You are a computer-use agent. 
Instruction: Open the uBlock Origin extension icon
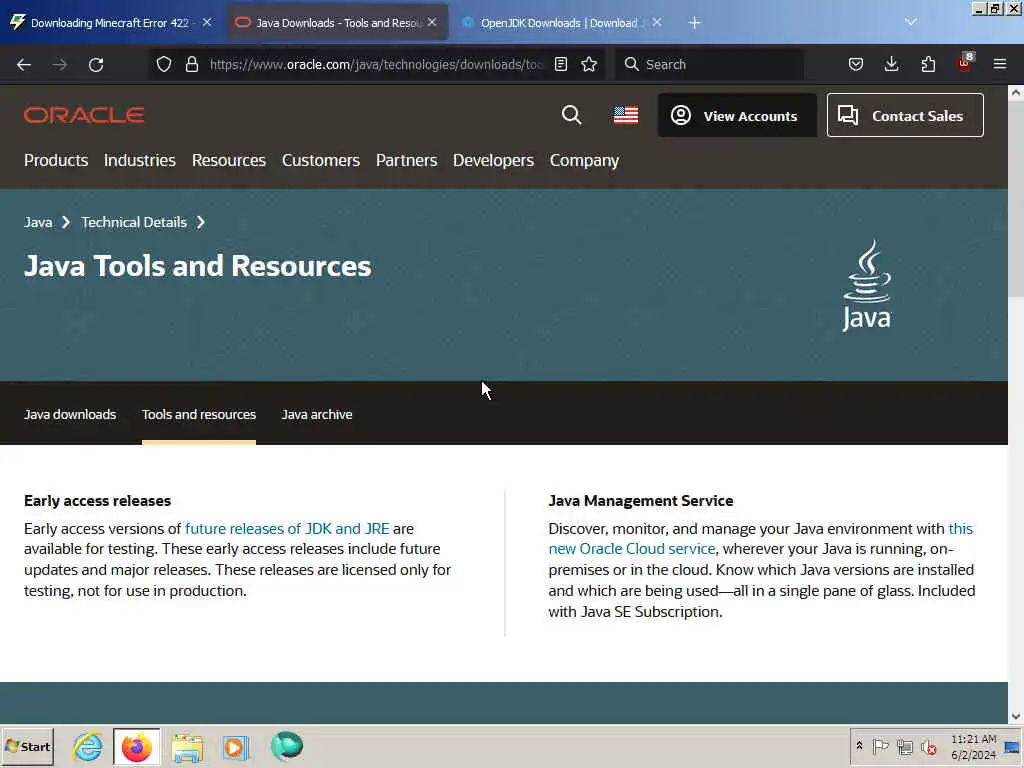coord(965,63)
